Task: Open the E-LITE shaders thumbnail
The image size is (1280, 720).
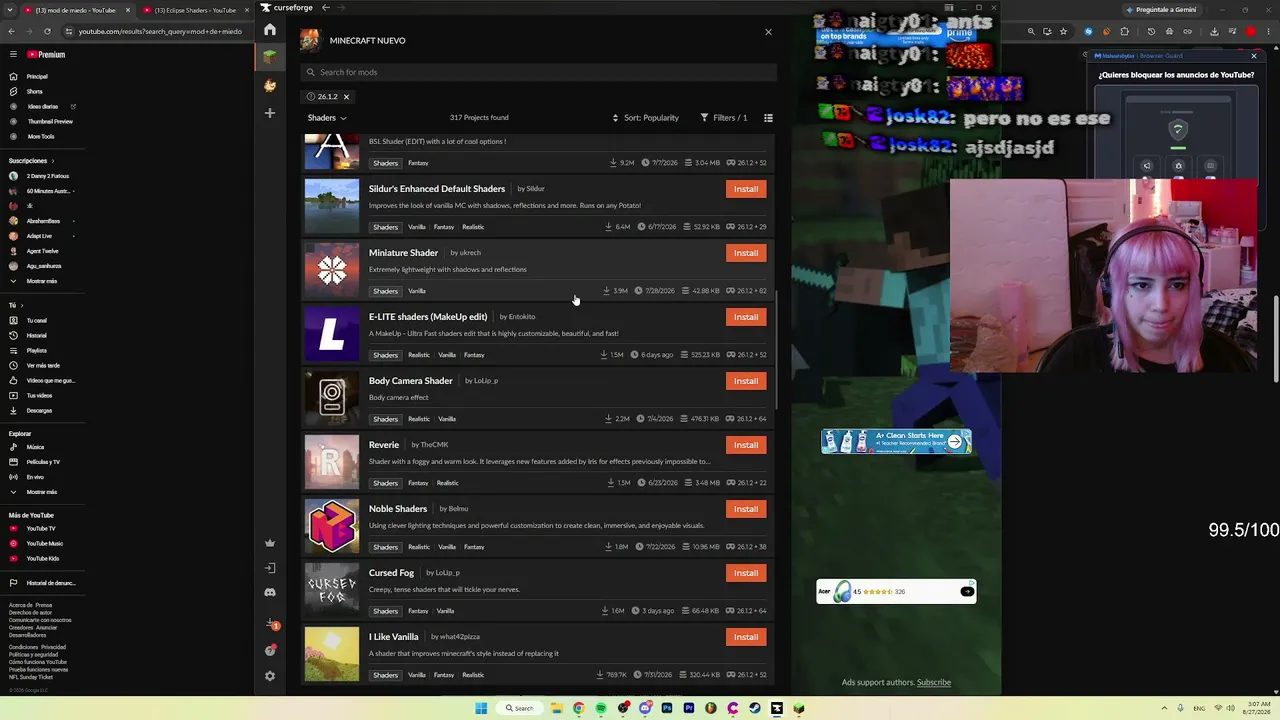Action: point(332,334)
